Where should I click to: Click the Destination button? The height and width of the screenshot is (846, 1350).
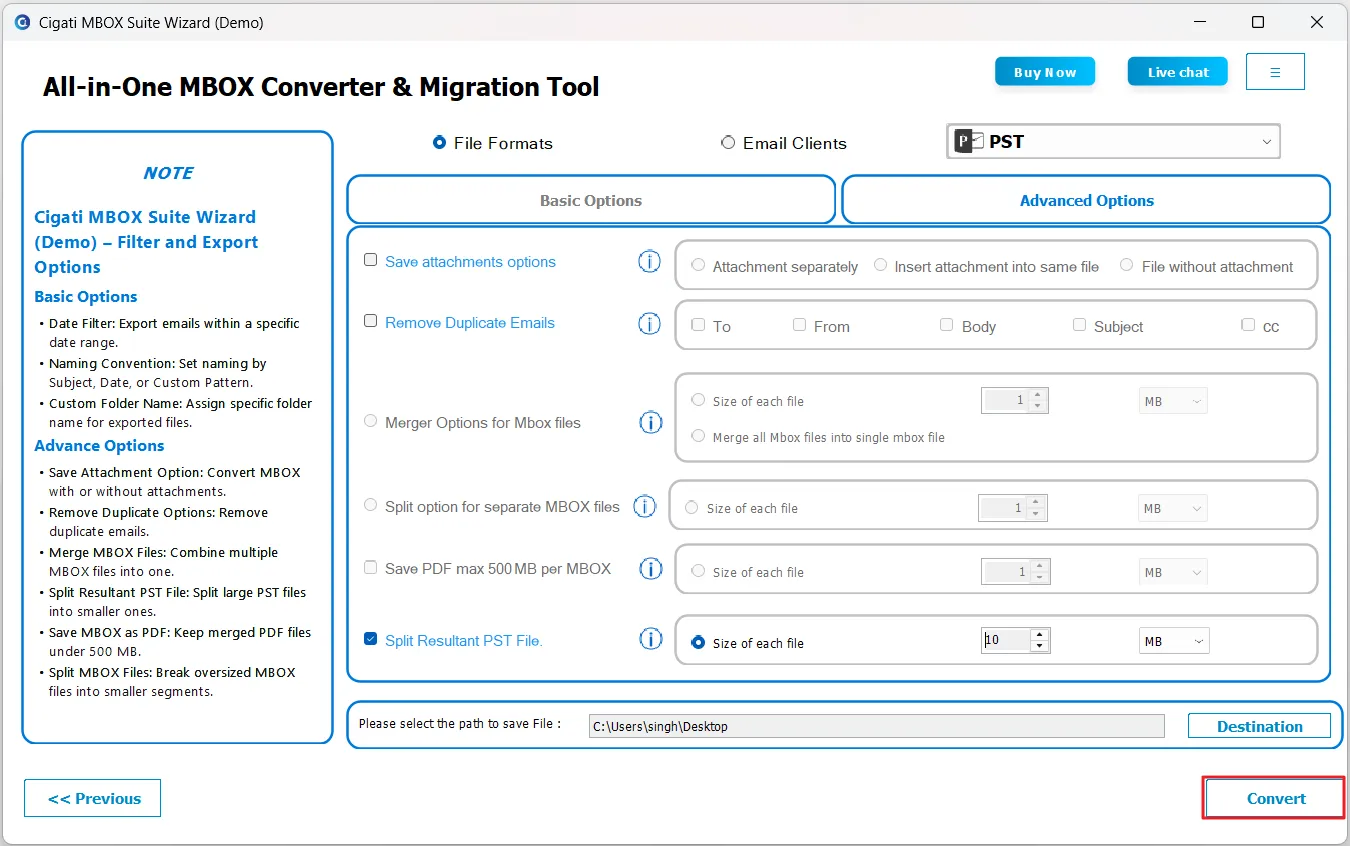(x=1259, y=726)
